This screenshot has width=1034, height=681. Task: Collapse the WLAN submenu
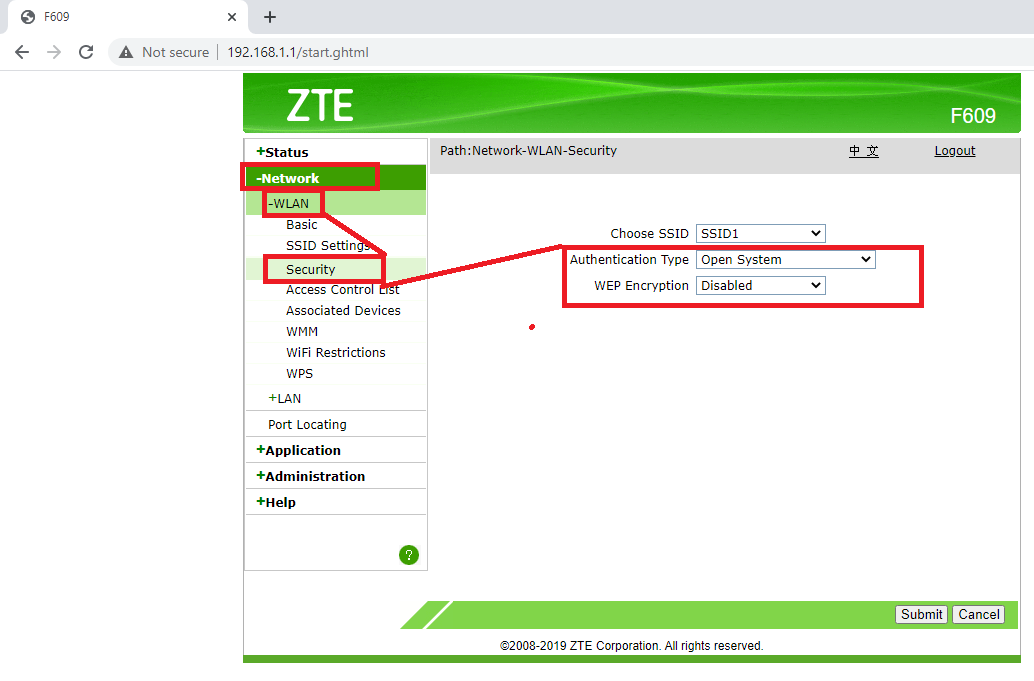288,203
